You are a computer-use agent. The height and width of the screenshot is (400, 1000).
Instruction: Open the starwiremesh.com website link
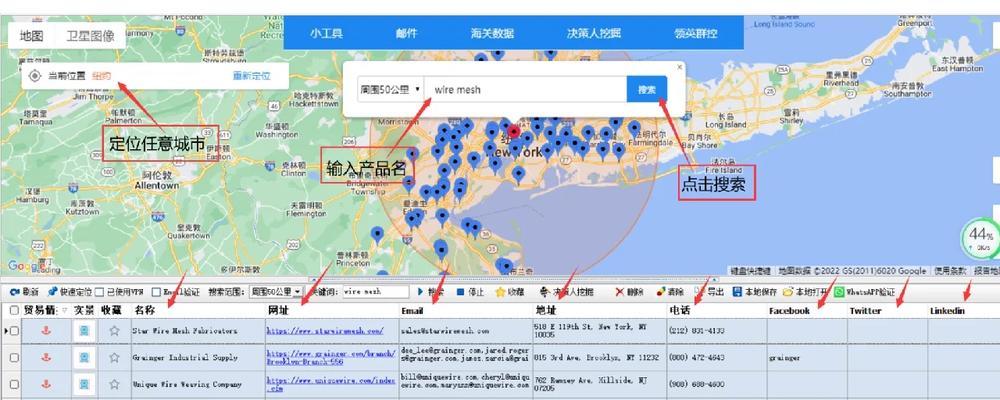pyautogui.click(x=325, y=331)
